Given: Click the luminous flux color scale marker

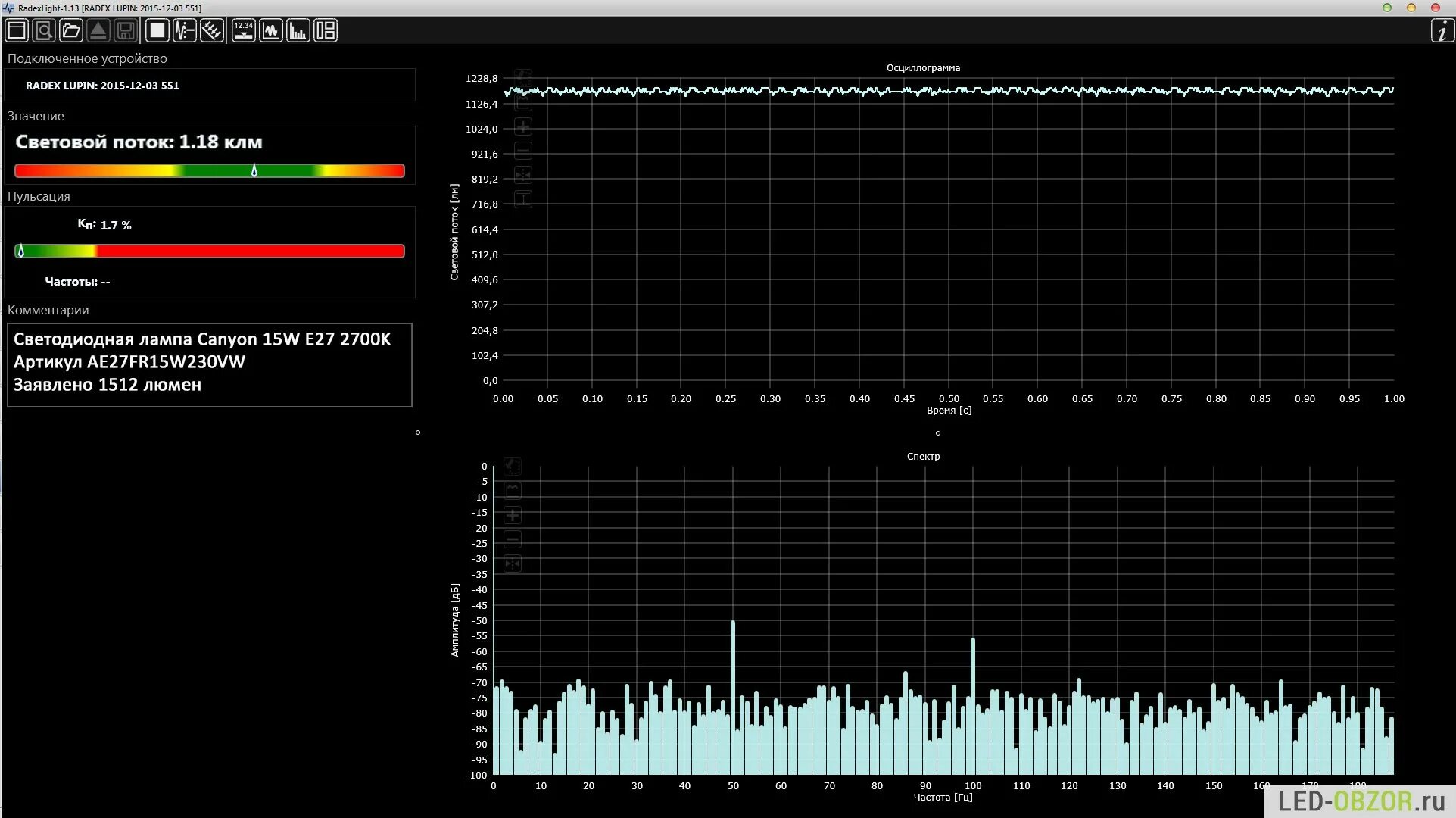Looking at the screenshot, I should tap(254, 171).
